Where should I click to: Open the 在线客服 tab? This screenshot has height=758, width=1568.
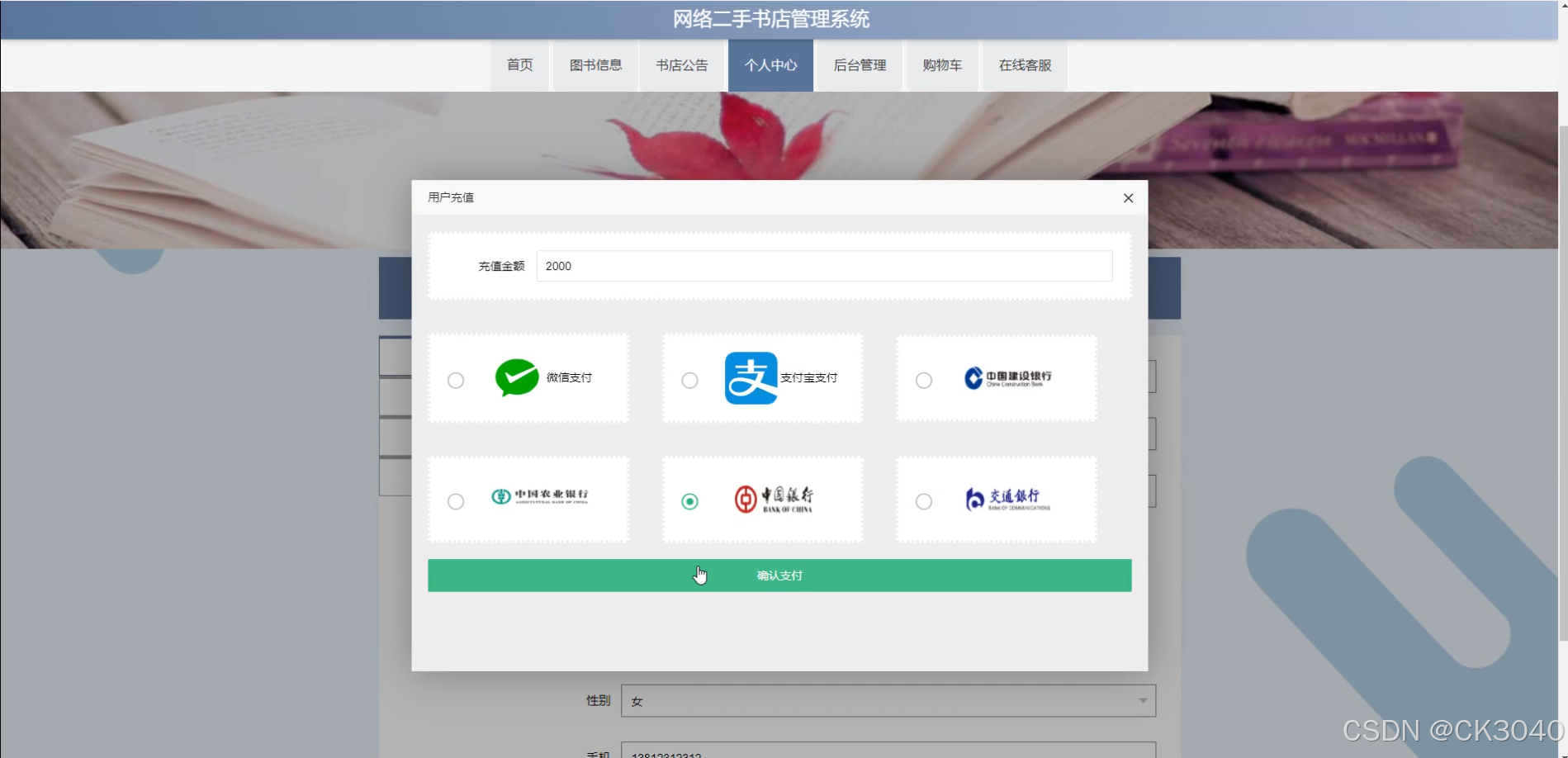(x=1025, y=65)
